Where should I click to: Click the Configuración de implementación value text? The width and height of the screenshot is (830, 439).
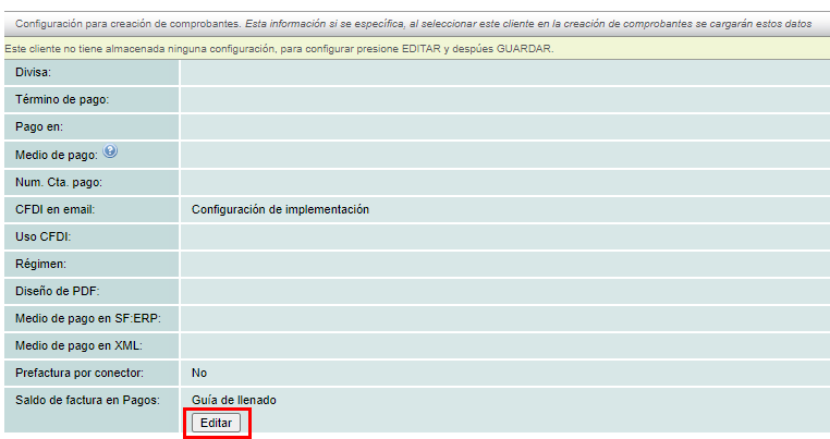coord(280,209)
